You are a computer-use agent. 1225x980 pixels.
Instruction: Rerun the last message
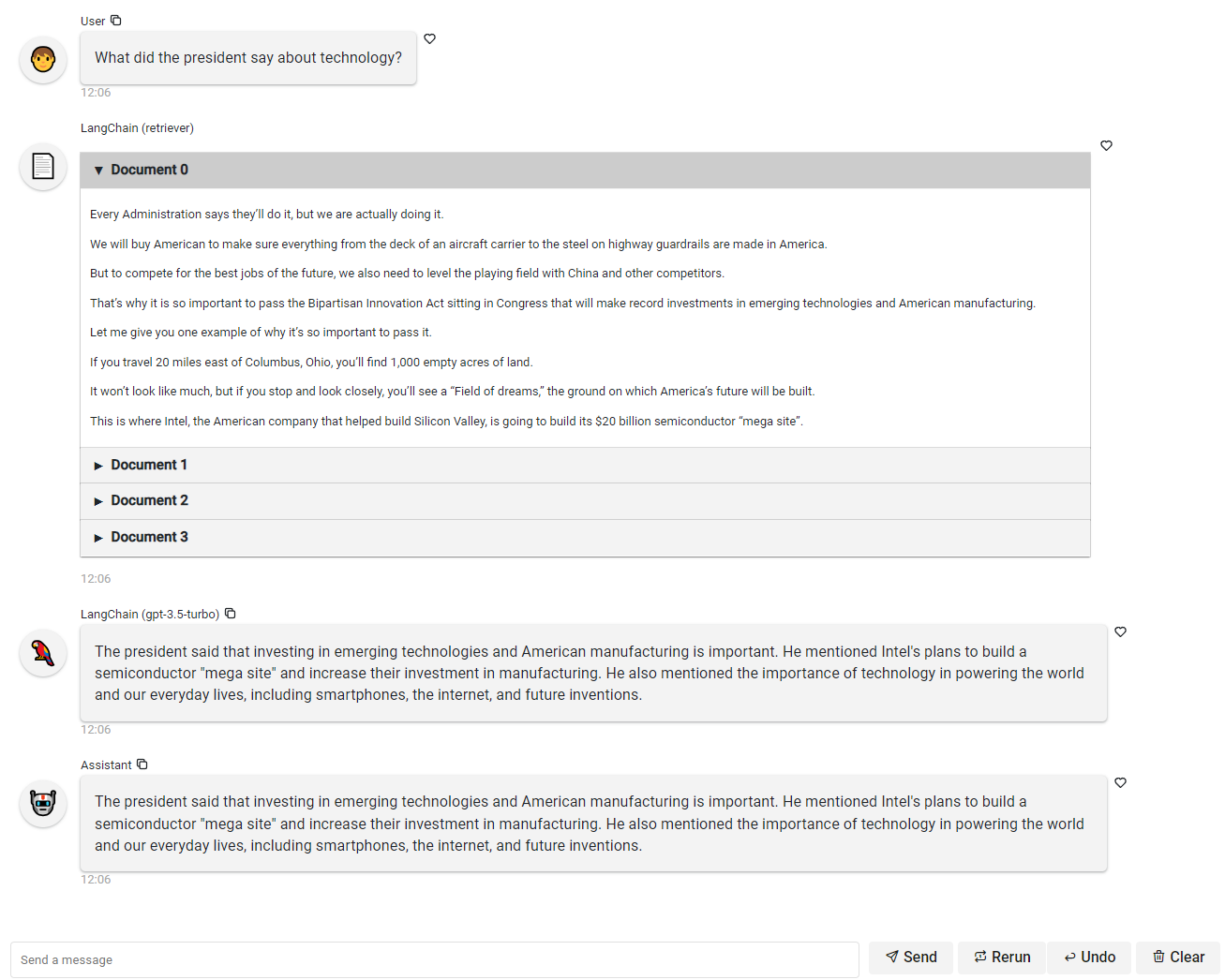click(1002, 958)
